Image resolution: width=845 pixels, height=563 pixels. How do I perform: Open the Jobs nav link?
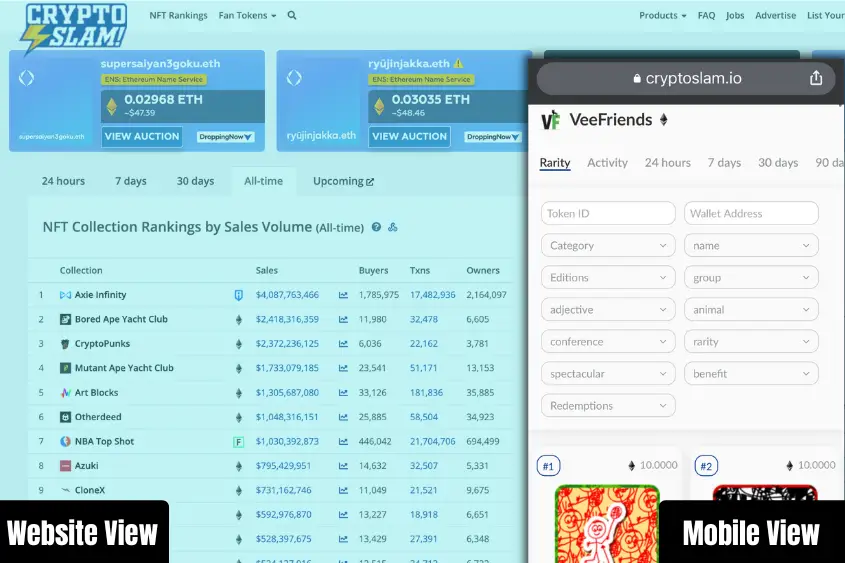pyautogui.click(x=735, y=16)
